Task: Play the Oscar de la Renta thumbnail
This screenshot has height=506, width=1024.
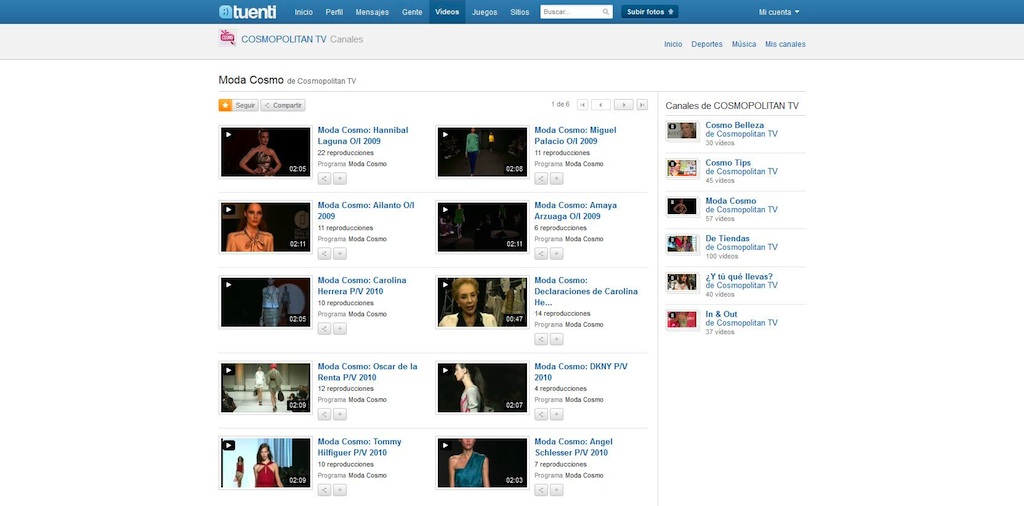Action: coord(265,388)
